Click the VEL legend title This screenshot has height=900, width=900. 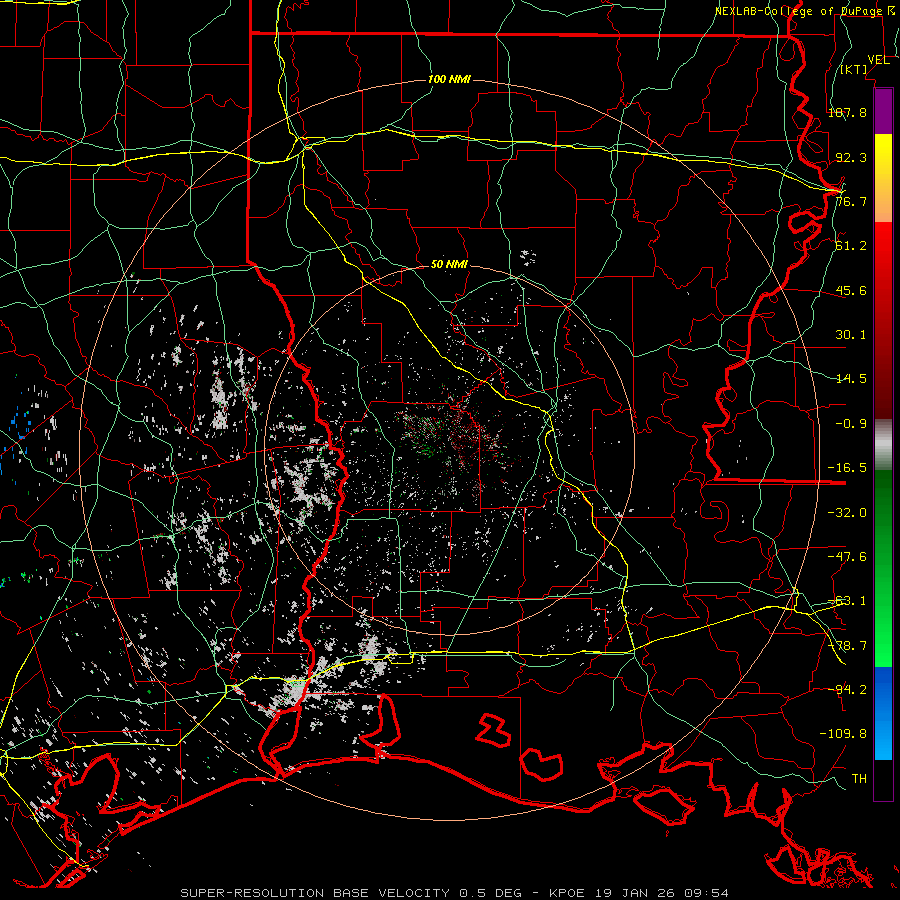click(x=878, y=60)
